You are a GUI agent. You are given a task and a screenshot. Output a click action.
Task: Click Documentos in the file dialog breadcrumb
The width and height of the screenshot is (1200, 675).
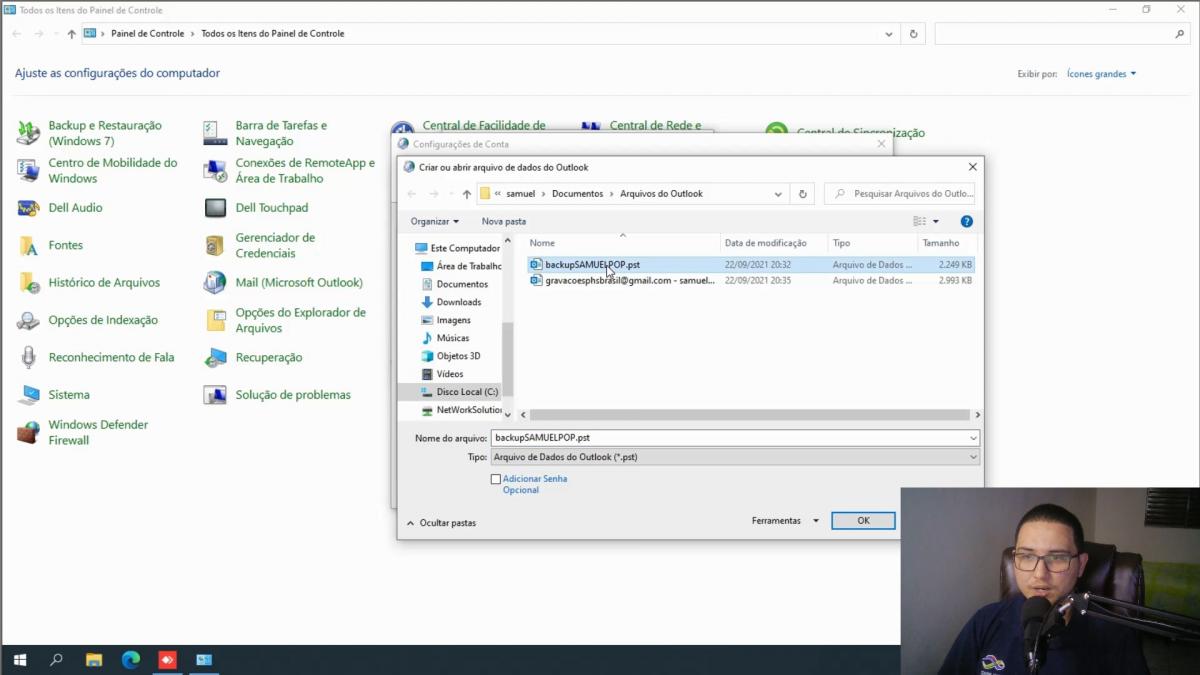coord(577,194)
